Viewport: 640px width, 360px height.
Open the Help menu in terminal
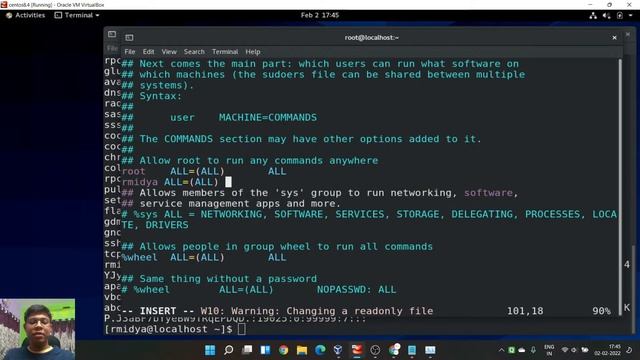point(253,52)
